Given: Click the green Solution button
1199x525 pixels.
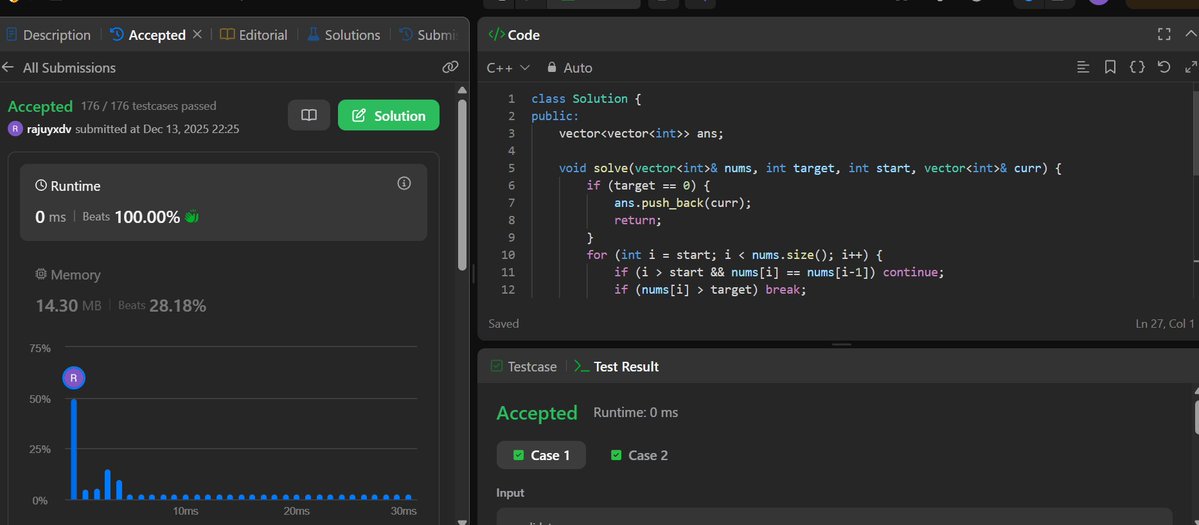Looking at the screenshot, I should (x=388, y=115).
